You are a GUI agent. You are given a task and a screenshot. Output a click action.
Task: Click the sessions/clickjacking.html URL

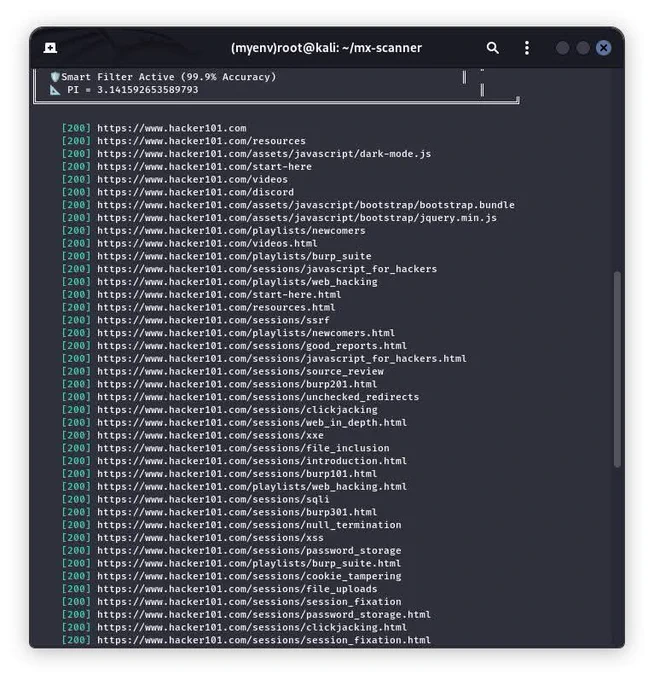(x=252, y=627)
